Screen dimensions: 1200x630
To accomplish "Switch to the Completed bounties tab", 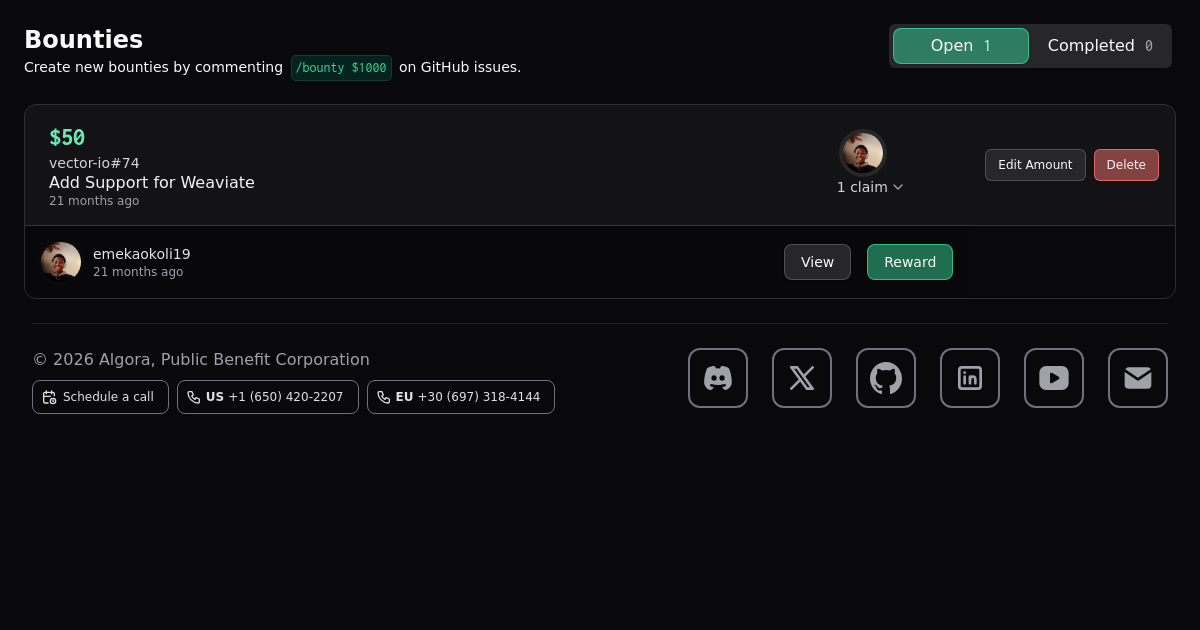I will pyautogui.click(x=1099, y=46).
